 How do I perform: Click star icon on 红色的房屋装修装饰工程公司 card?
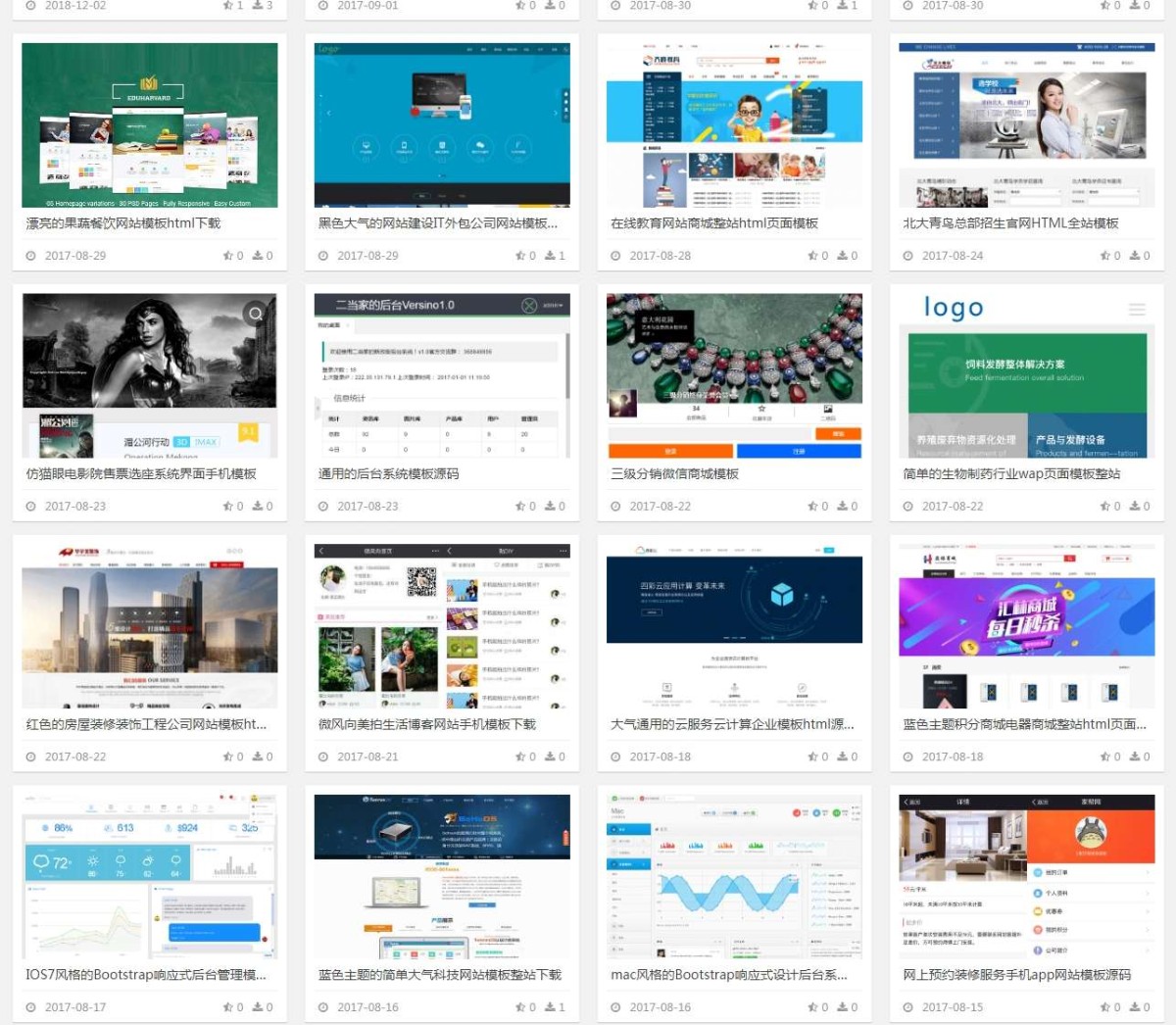tap(227, 757)
